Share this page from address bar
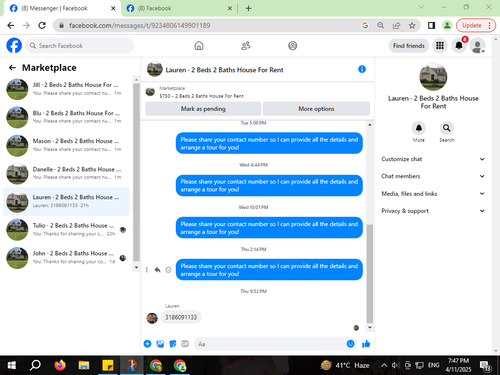 [x=396, y=25]
